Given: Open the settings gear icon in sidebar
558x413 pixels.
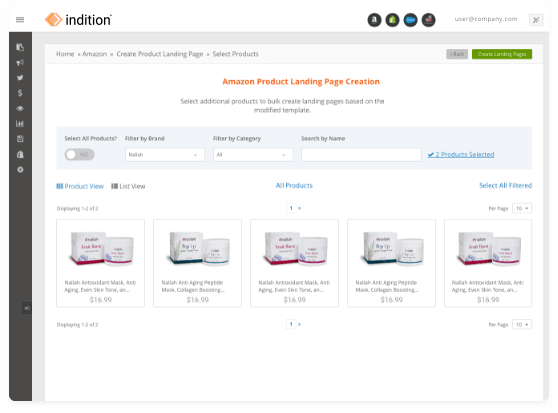Looking at the screenshot, I should tap(20, 170).
